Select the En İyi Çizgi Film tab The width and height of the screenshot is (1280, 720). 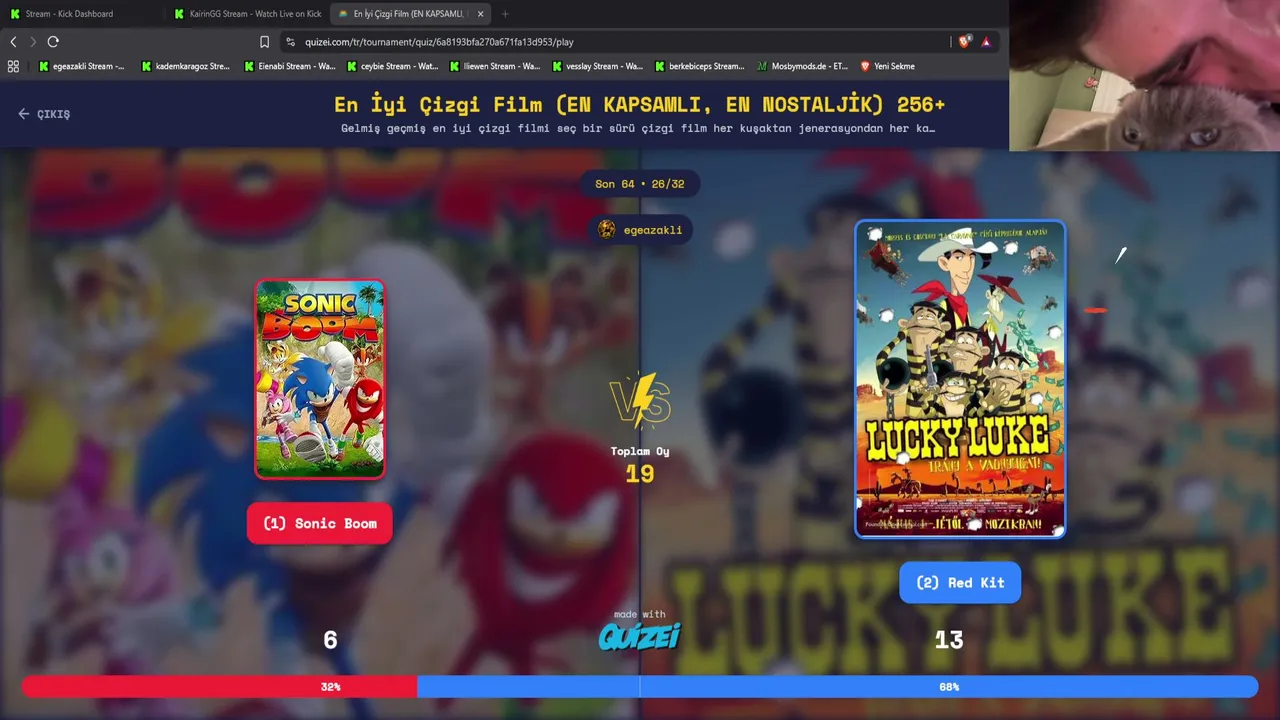pyautogui.click(x=409, y=14)
